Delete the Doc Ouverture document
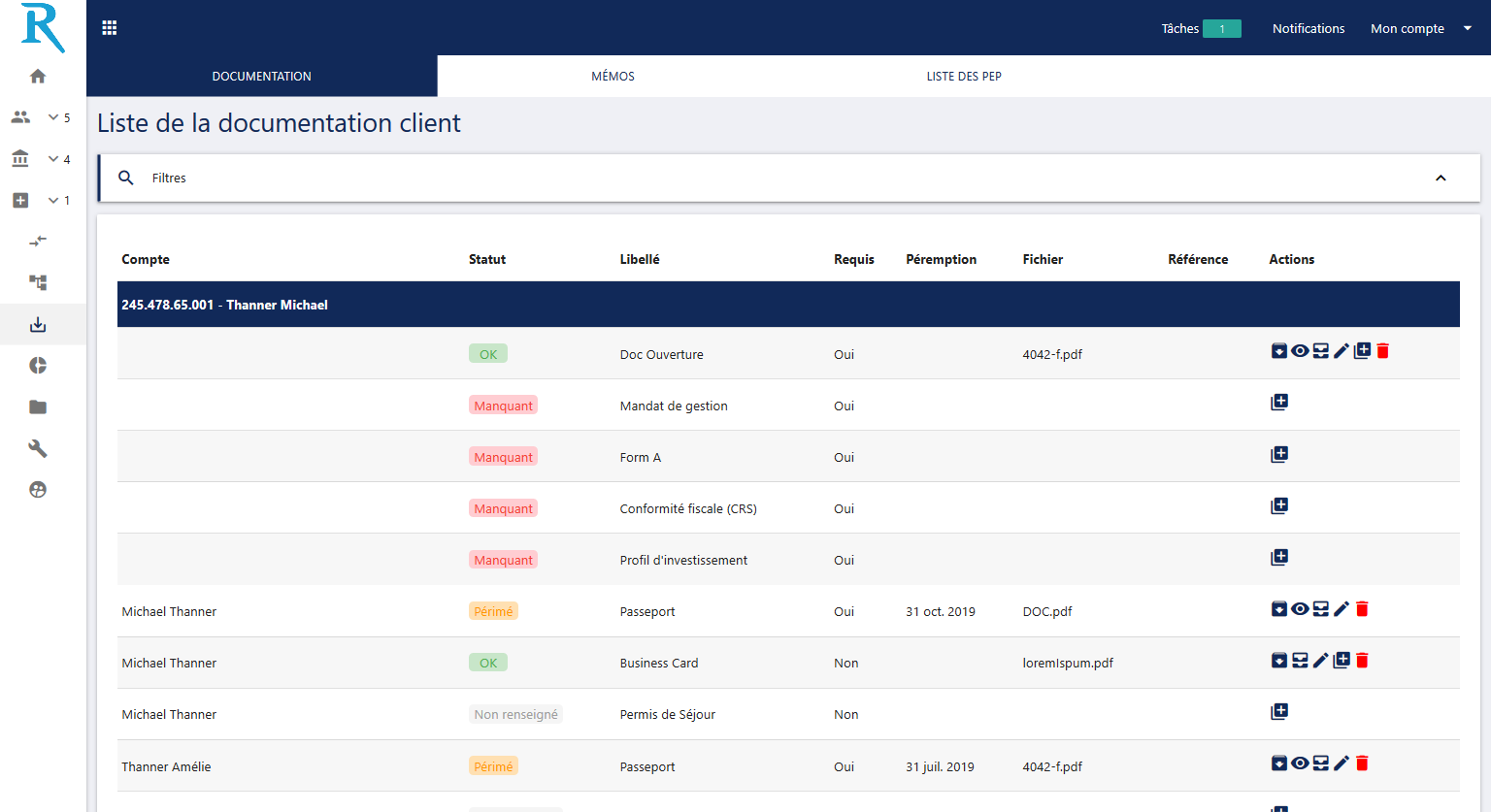The width and height of the screenshot is (1491, 812). coord(1383,351)
